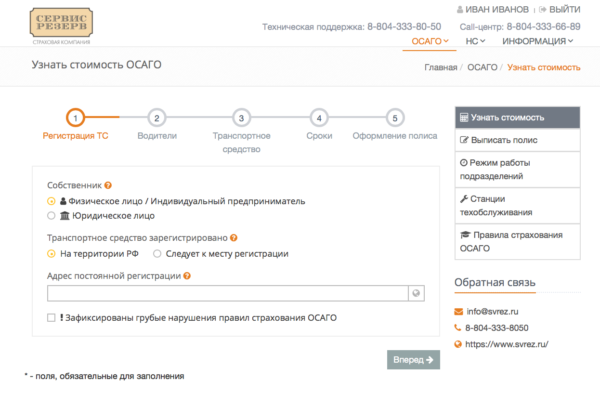Open Выписать полис sidebar item
Screen dimensions: 600x393
517,140
